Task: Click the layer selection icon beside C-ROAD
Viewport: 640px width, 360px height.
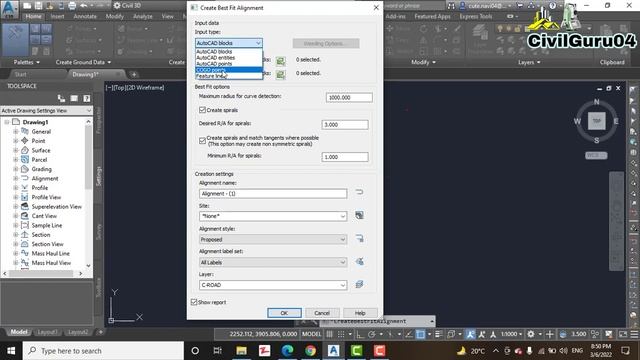Action: pyautogui.click(x=359, y=284)
